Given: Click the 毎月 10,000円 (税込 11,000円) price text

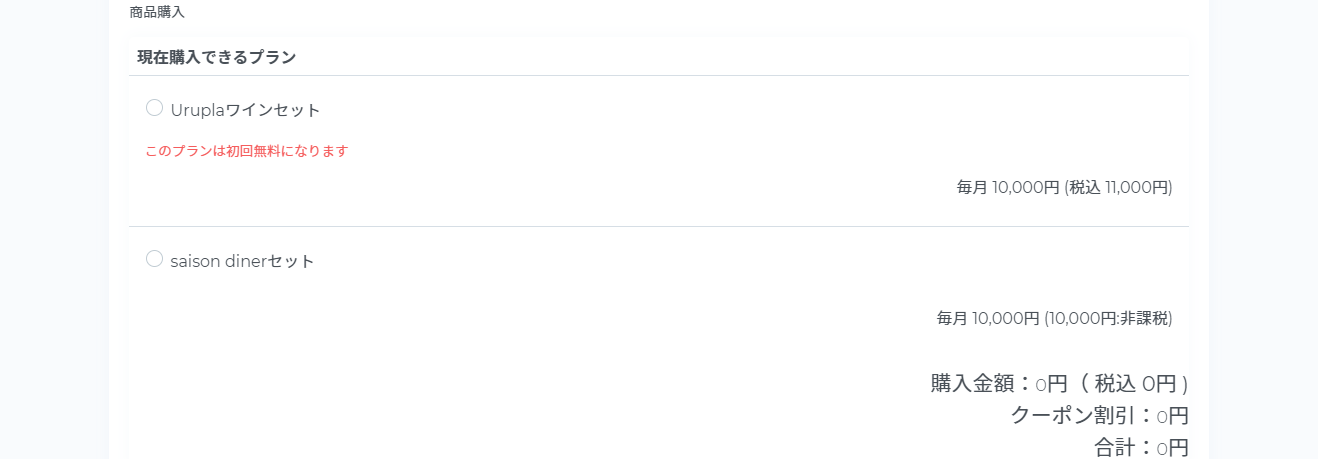Looking at the screenshot, I should tap(1064, 187).
